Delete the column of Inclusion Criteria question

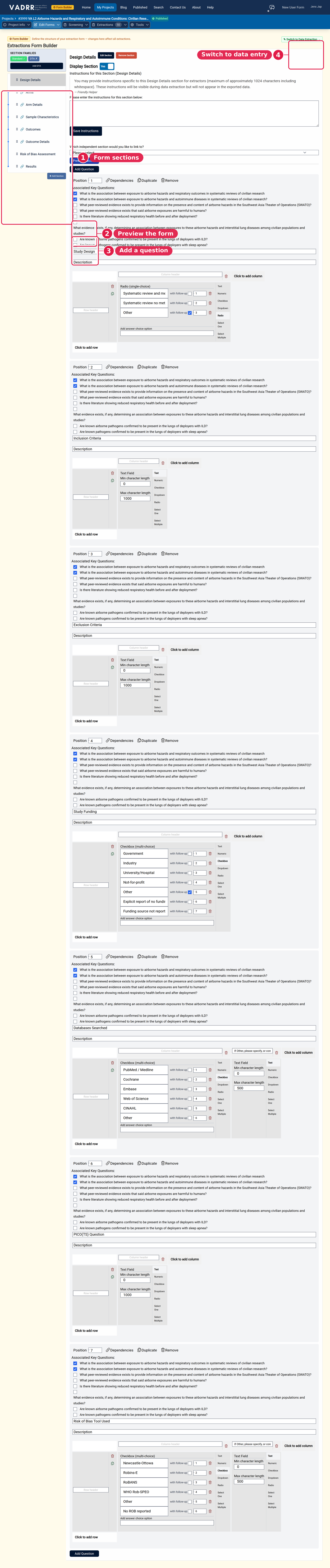tap(162, 463)
